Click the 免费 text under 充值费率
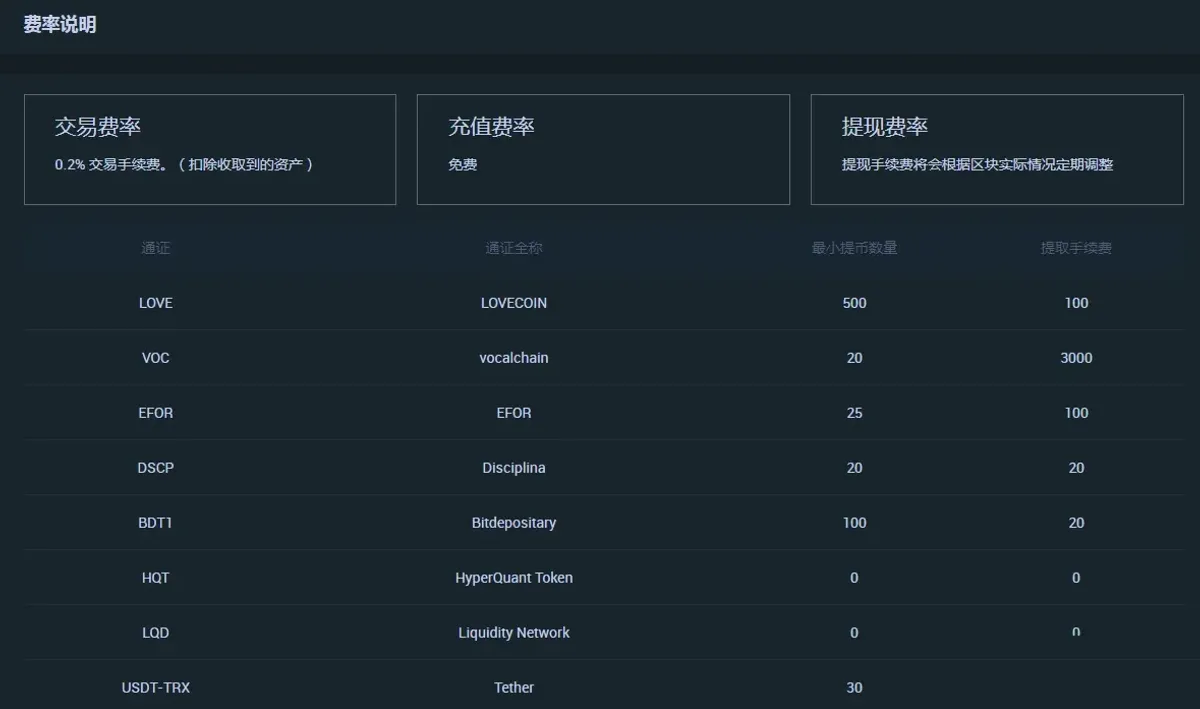This screenshot has width=1200, height=709. (462, 164)
